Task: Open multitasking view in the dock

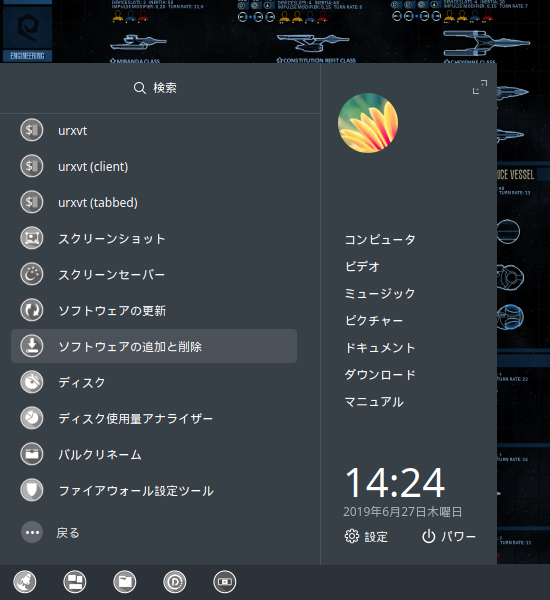Action: click(75, 582)
